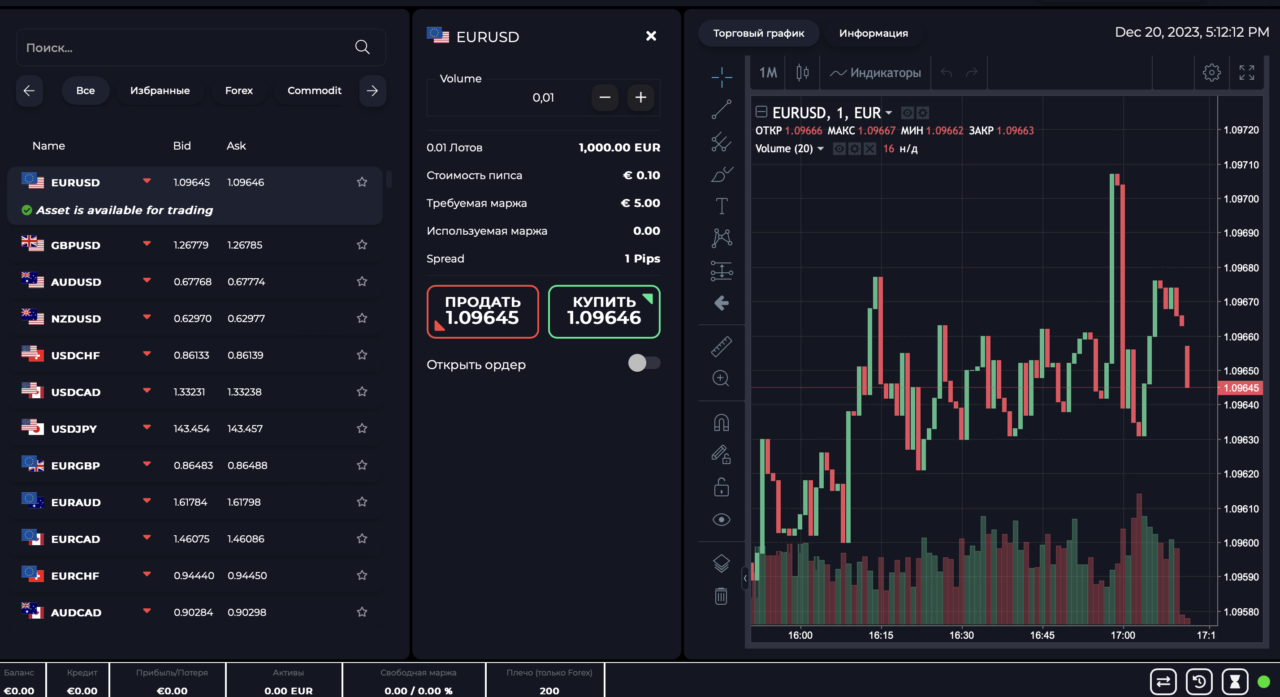Hide all drawings with the eye icon

721,520
